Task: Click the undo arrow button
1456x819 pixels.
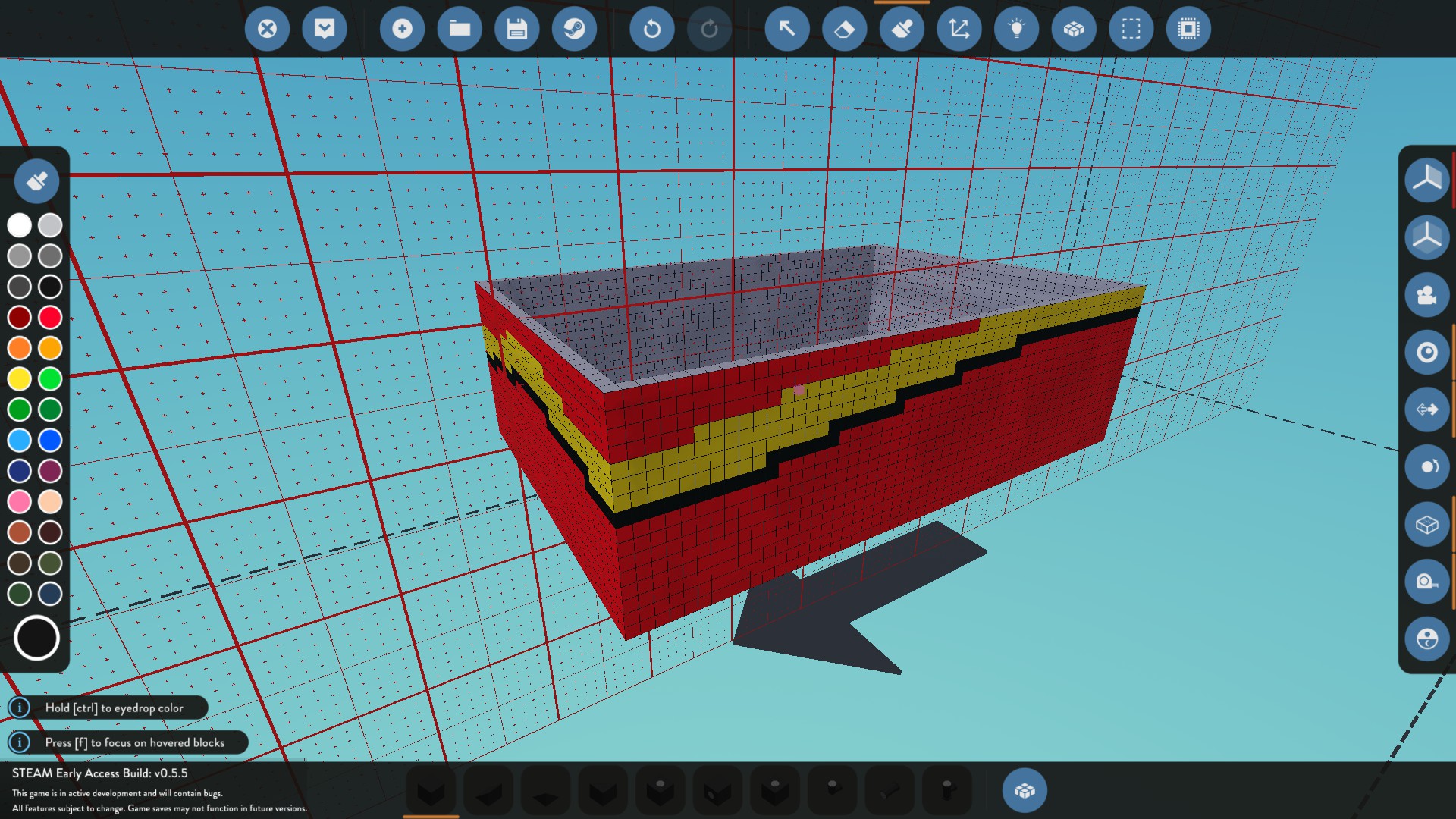Action: [x=651, y=30]
